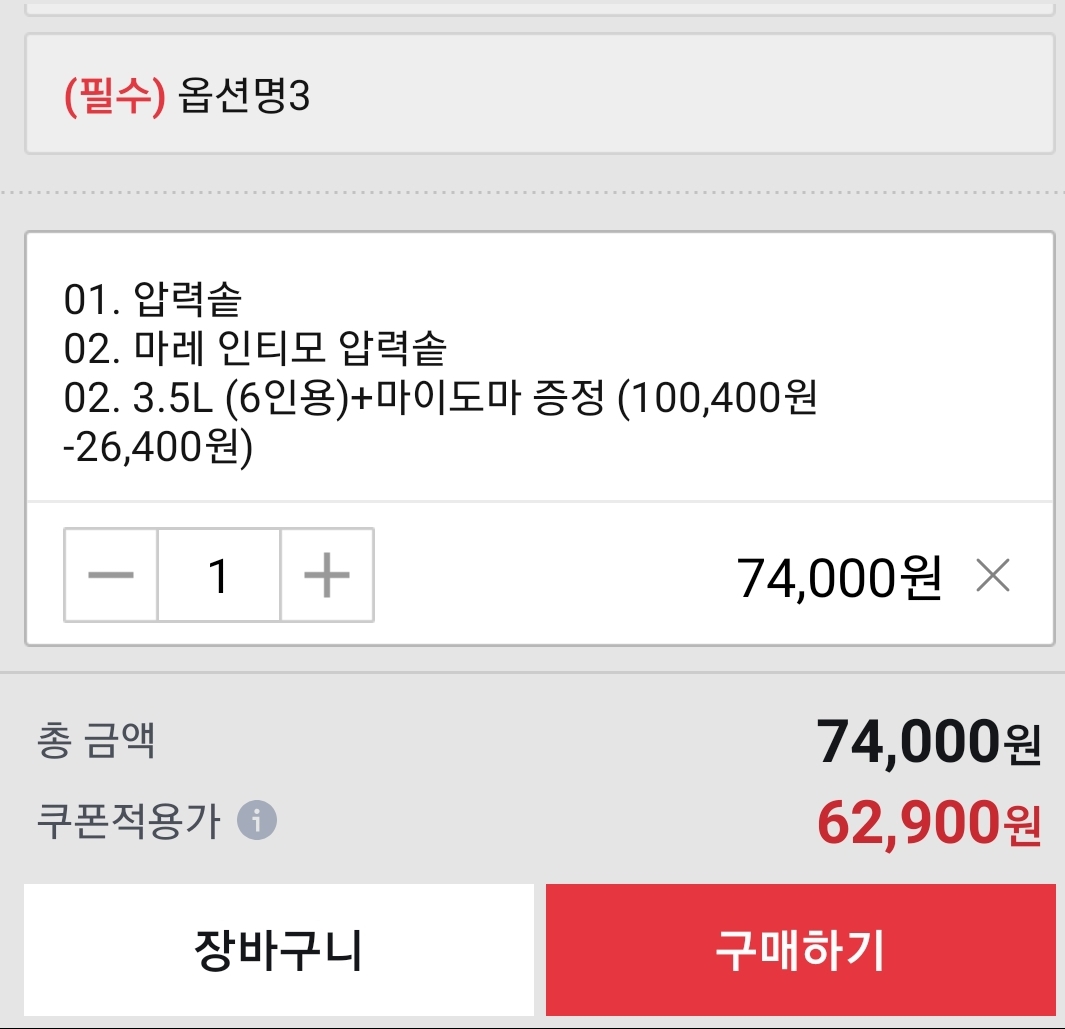Tap the 쿠폰적용가 label text

128,822
